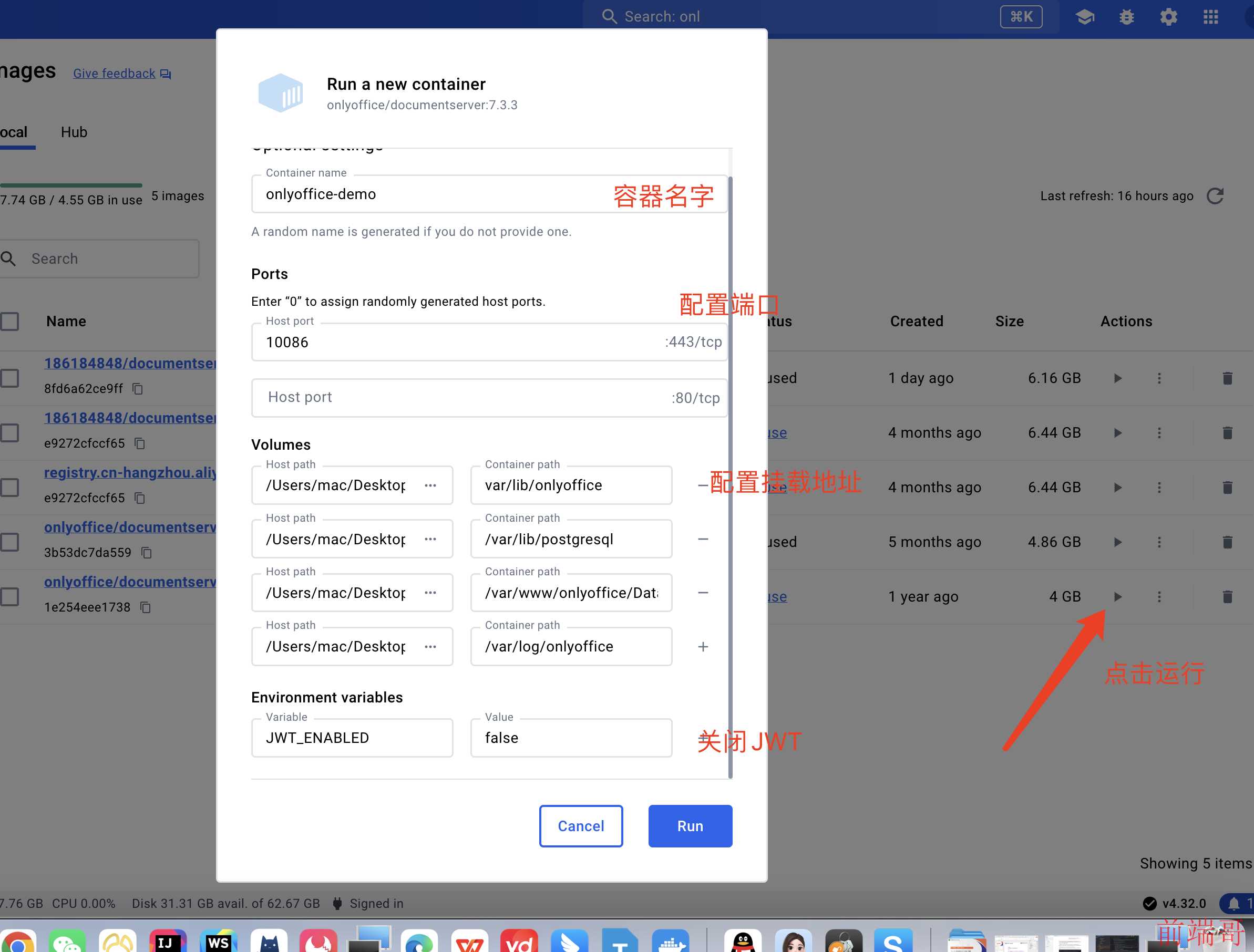Image resolution: width=1254 pixels, height=952 pixels.
Task: Click the v4.32.0 version indicator
Action: point(1175,903)
